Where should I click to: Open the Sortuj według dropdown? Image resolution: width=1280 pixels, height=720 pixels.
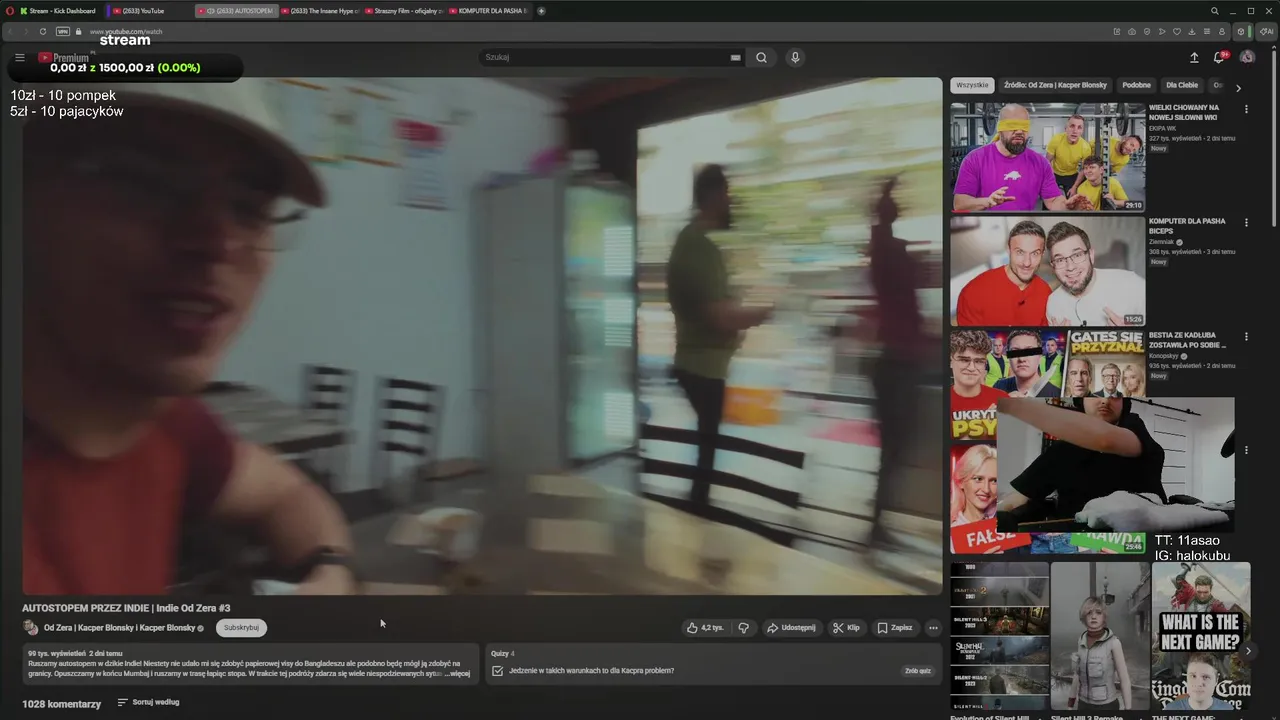(x=148, y=703)
